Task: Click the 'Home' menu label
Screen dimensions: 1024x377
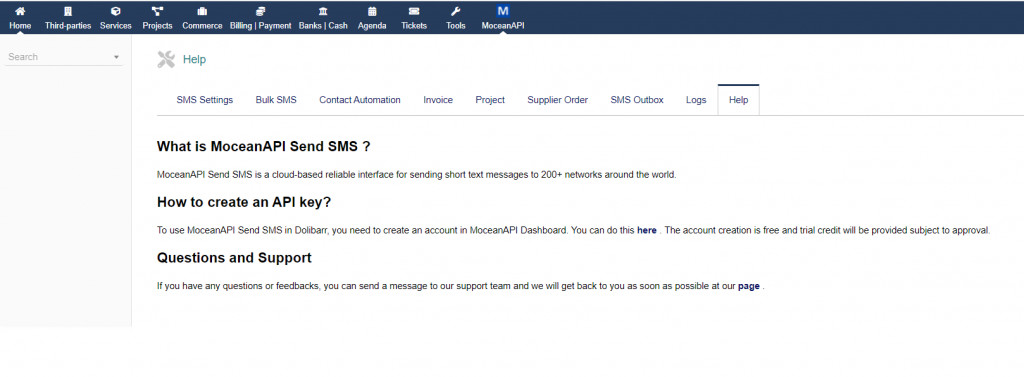Action: click(x=20, y=26)
